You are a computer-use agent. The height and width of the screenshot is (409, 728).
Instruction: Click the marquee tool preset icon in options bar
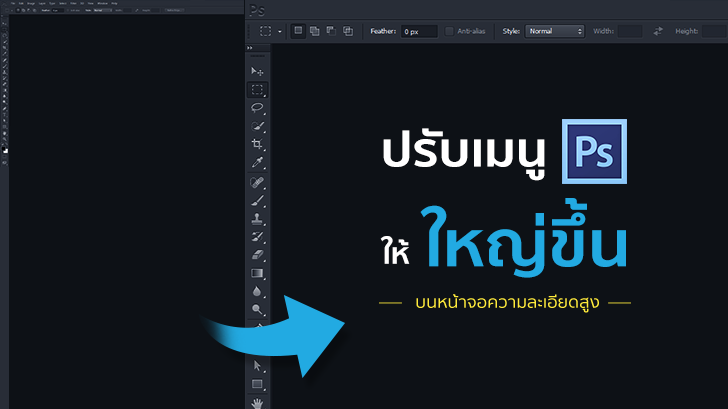point(266,31)
